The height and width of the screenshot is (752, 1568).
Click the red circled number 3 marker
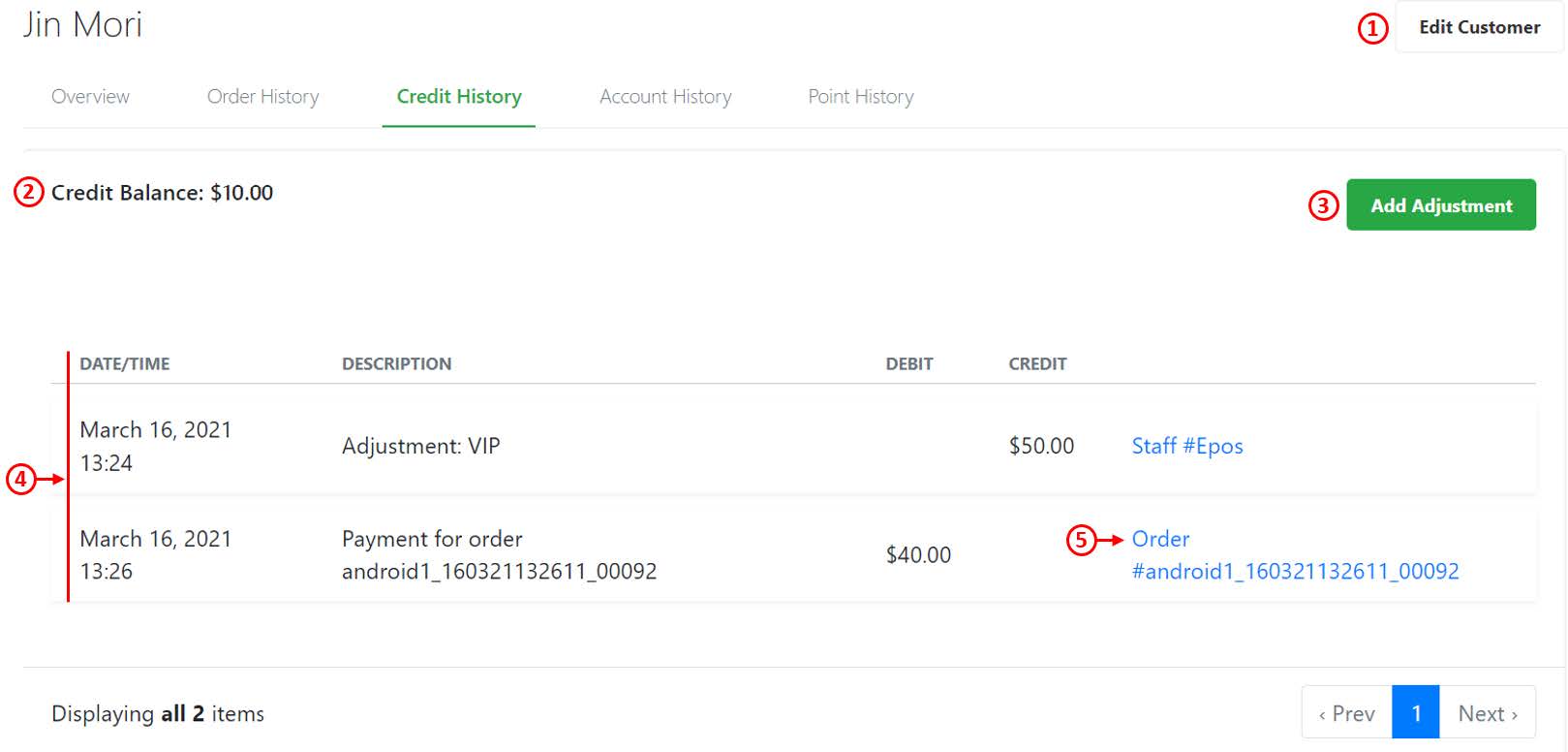coord(1323,205)
